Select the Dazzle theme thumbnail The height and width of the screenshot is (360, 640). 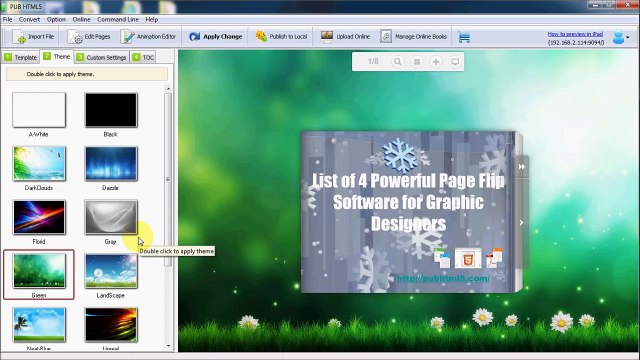(x=111, y=164)
